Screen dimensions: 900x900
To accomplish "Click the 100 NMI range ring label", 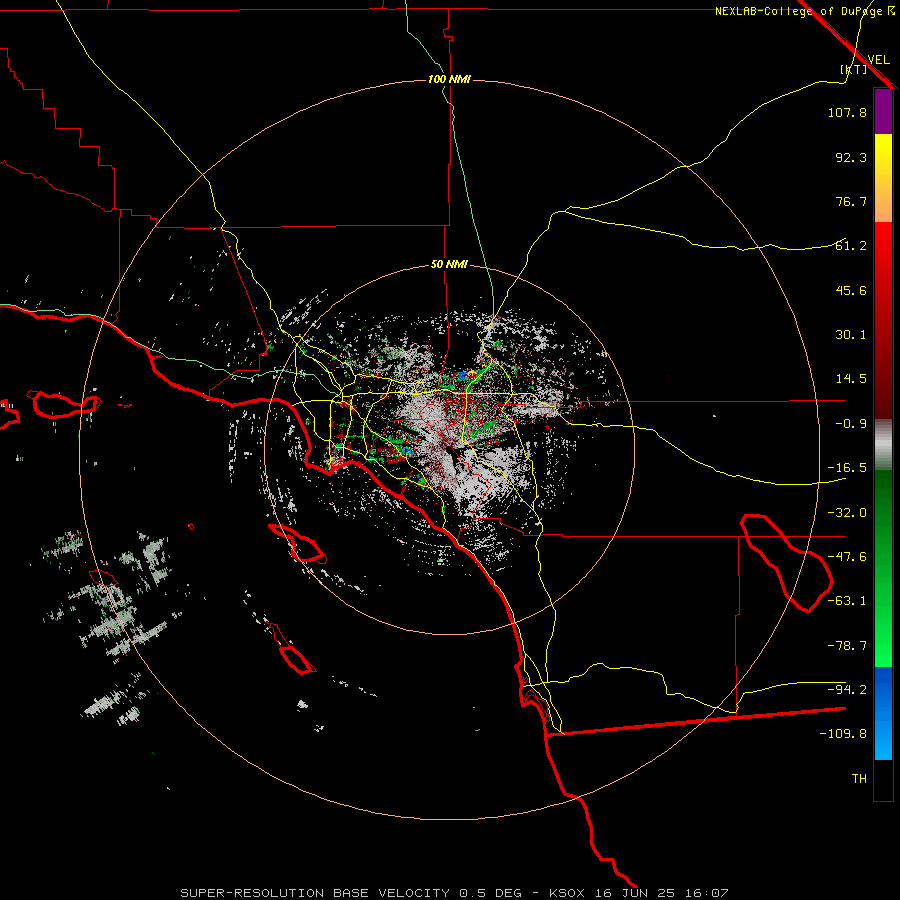I will pos(449,79).
